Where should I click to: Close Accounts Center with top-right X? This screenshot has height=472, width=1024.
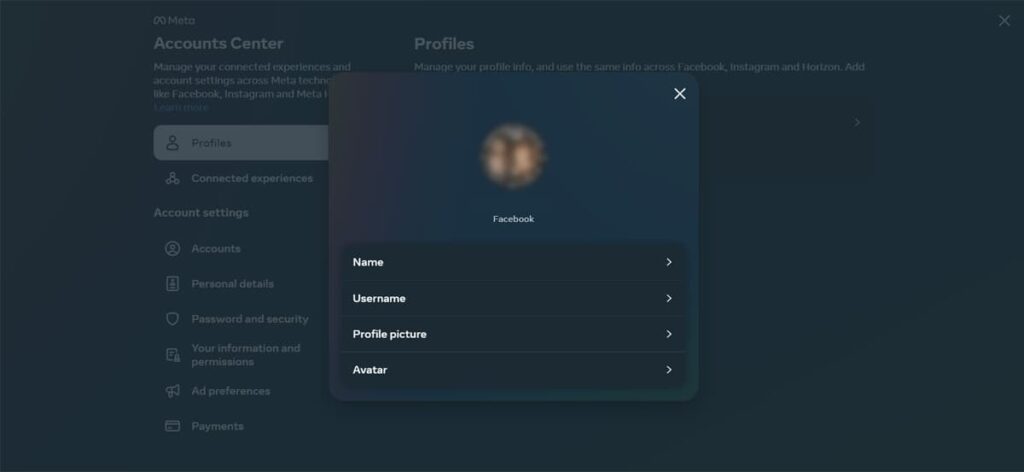(1004, 21)
